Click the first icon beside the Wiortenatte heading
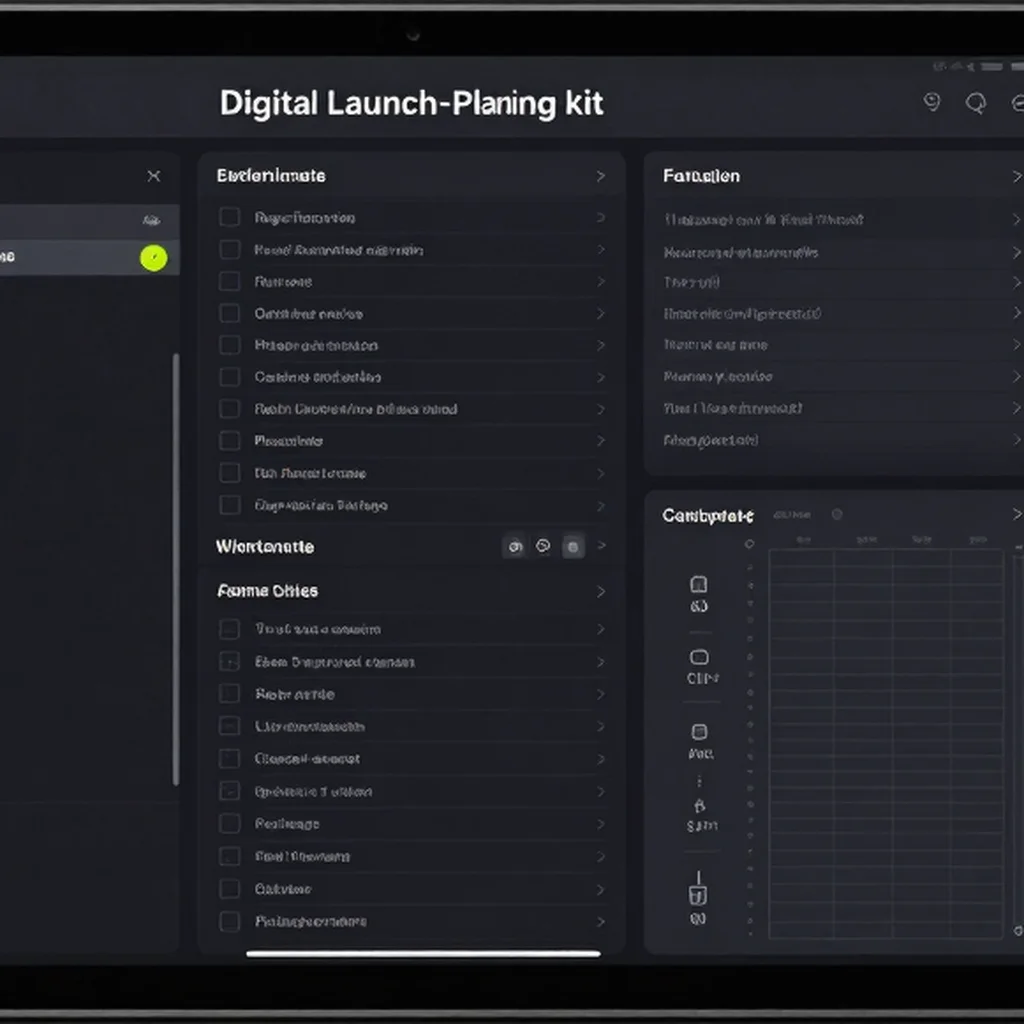The image size is (1024, 1024). tap(515, 547)
